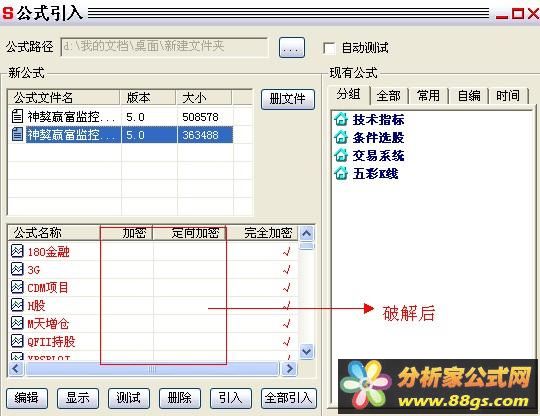The width and height of the screenshot is (540, 416).
Task: Click the horizontal scrollbar's right arrow
Action: pyautogui.click(x=289, y=369)
